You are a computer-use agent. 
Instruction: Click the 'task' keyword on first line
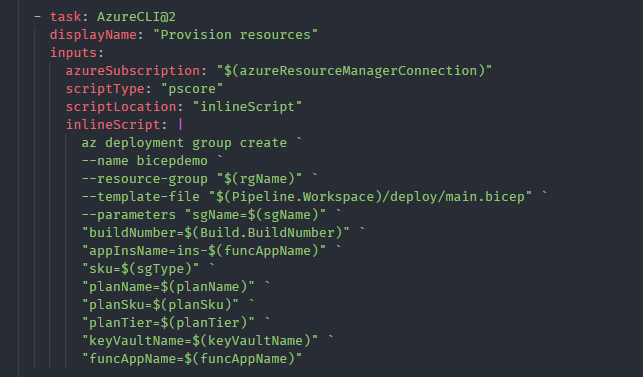click(x=66, y=17)
